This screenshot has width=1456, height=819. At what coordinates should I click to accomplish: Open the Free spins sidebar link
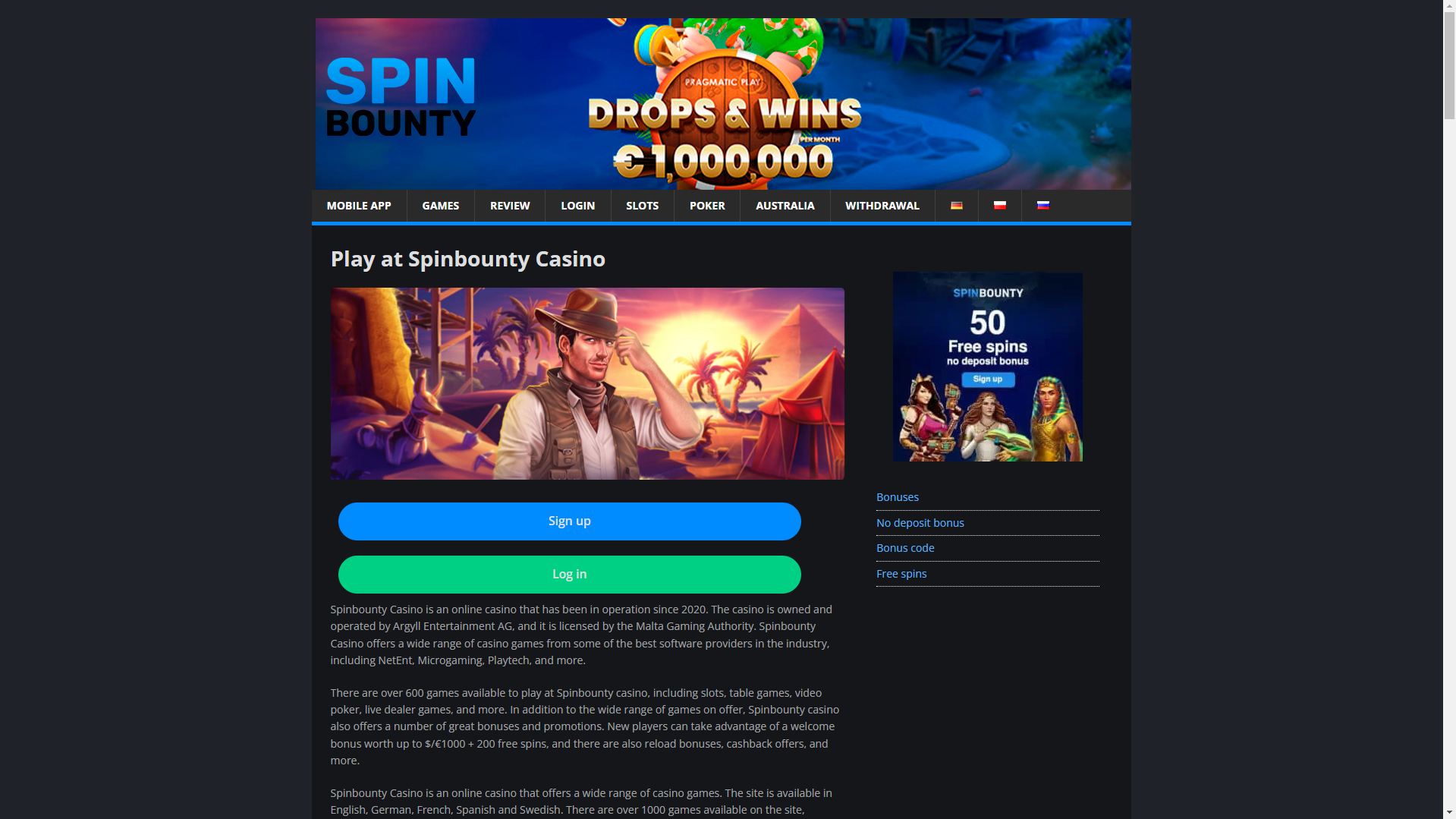tap(901, 574)
